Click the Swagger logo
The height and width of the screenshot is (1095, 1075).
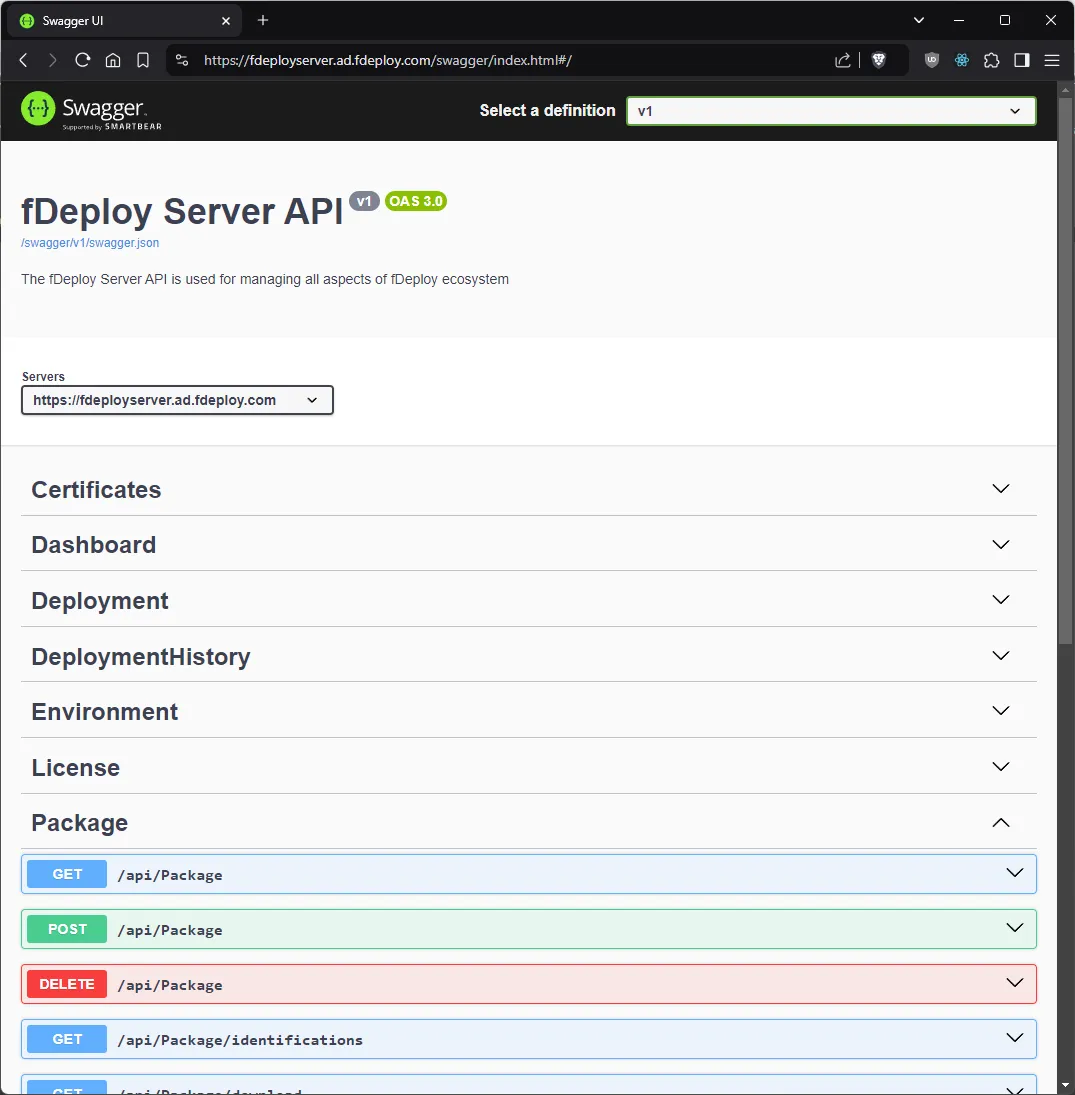91,110
